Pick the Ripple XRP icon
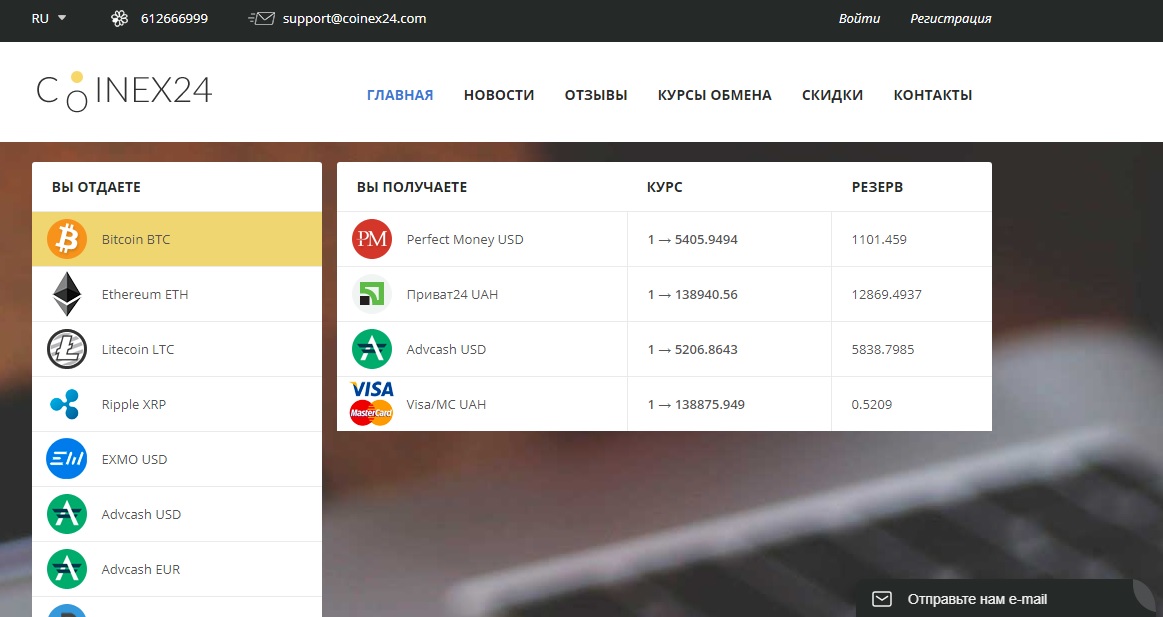1163x617 pixels. click(x=67, y=405)
